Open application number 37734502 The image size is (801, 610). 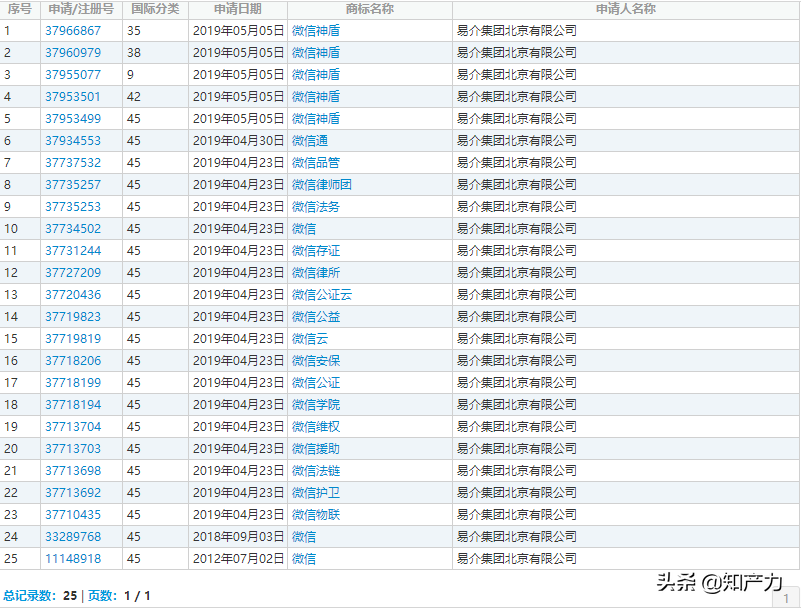73,228
